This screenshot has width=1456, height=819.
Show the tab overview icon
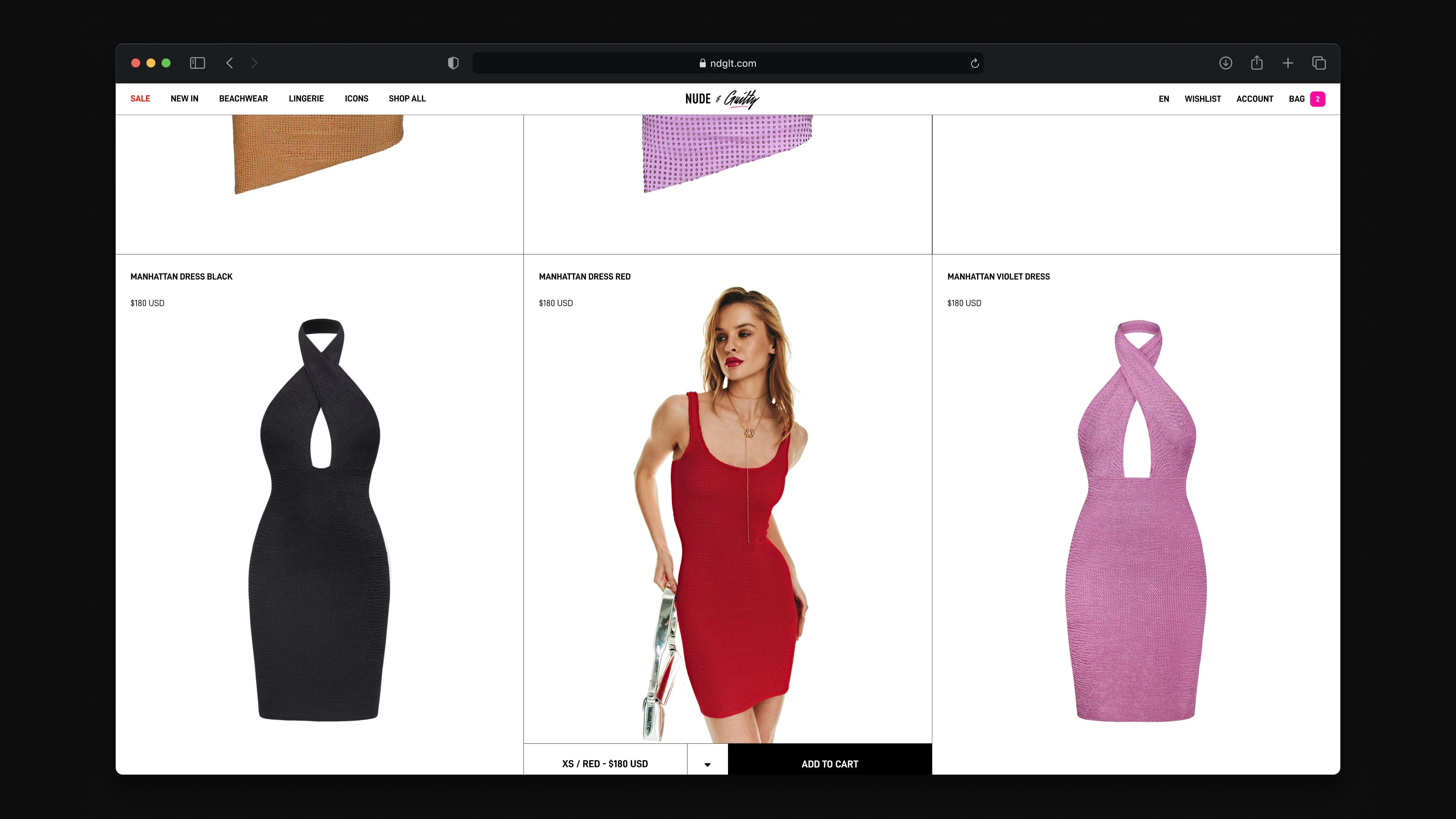1319,63
